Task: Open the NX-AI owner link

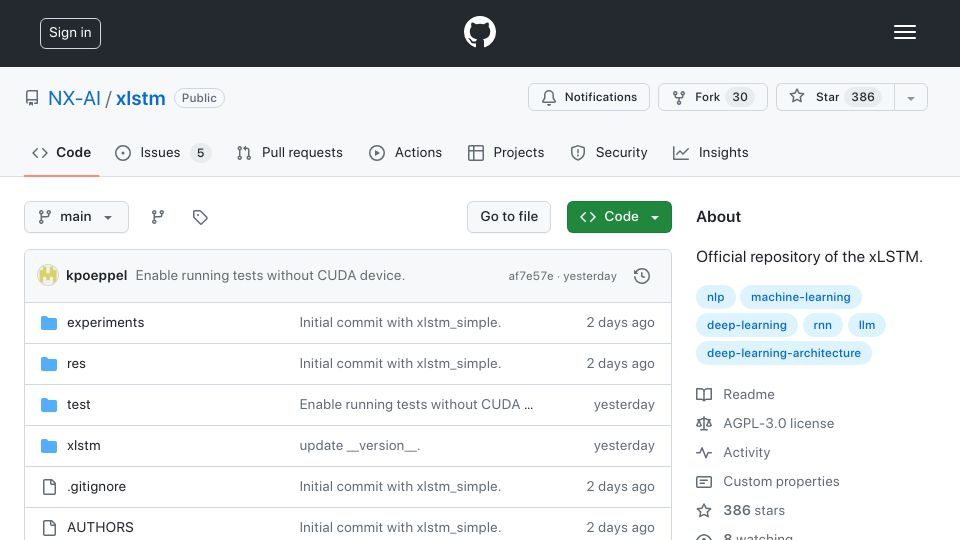Action: point(74,98)
